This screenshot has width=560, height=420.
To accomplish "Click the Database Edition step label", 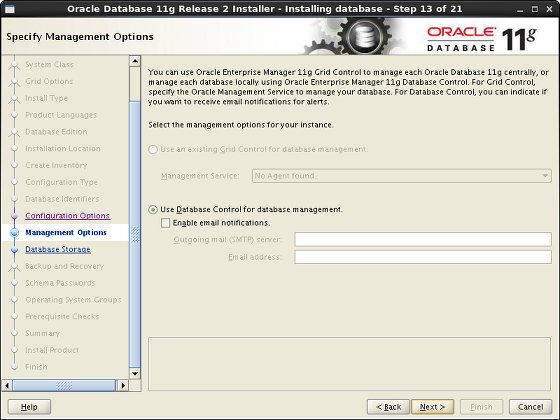I will click(x=56, y=132).
